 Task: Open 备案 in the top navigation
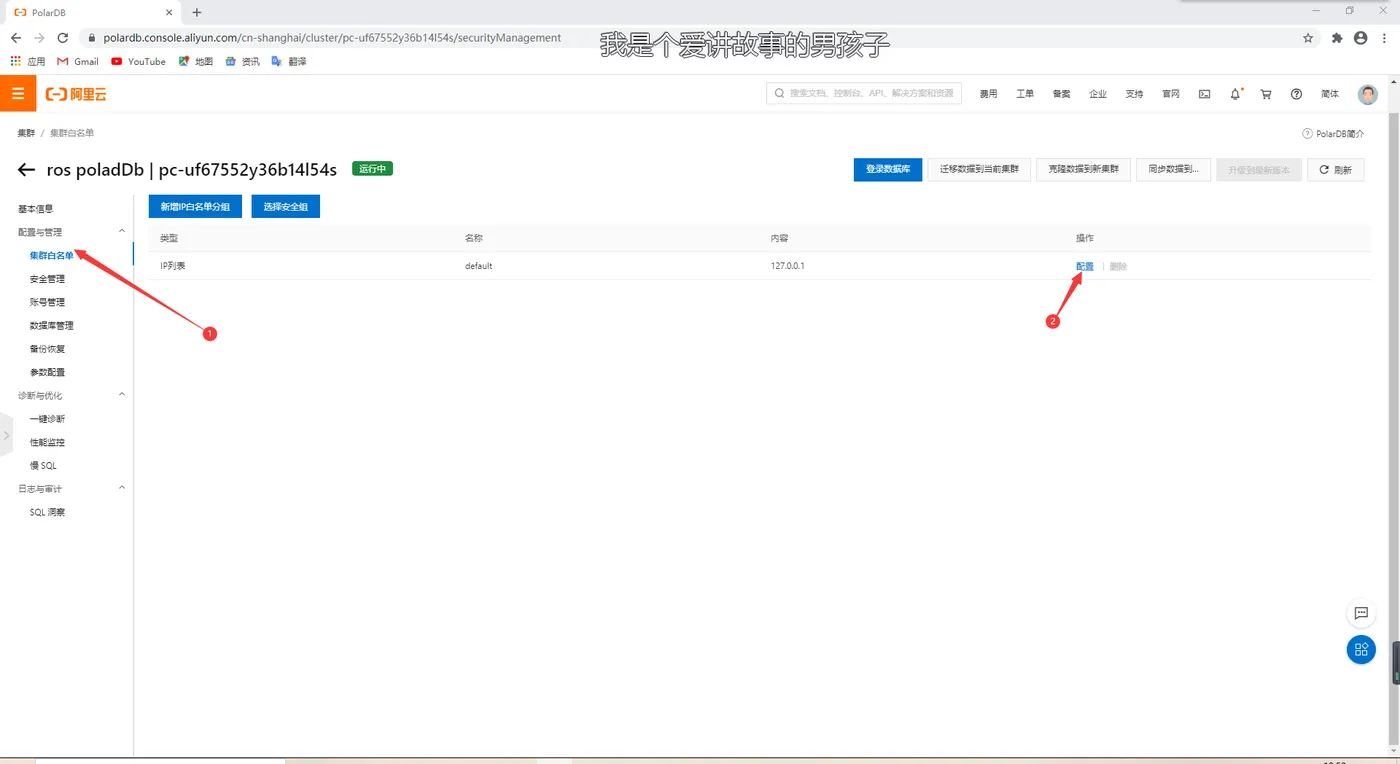pyautogui.click(x=1061, y=94)
